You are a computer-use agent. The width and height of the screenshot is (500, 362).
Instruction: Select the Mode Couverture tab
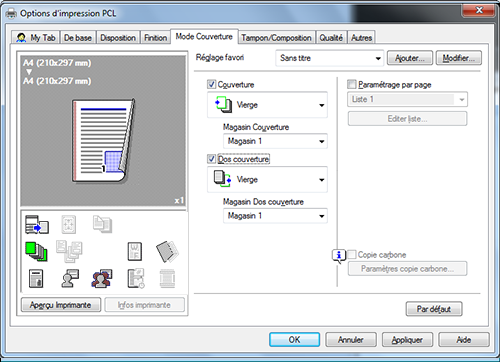click(x=204, y=36)
